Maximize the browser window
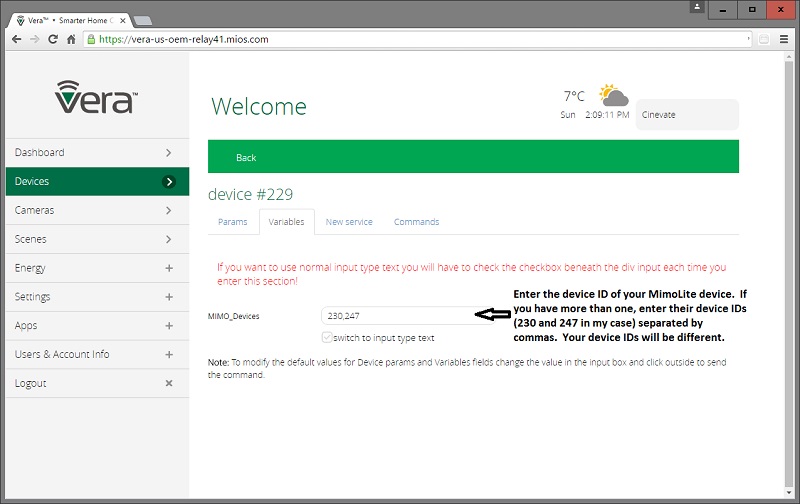Viewport: 800px width, 504px height. coord(752,9)
